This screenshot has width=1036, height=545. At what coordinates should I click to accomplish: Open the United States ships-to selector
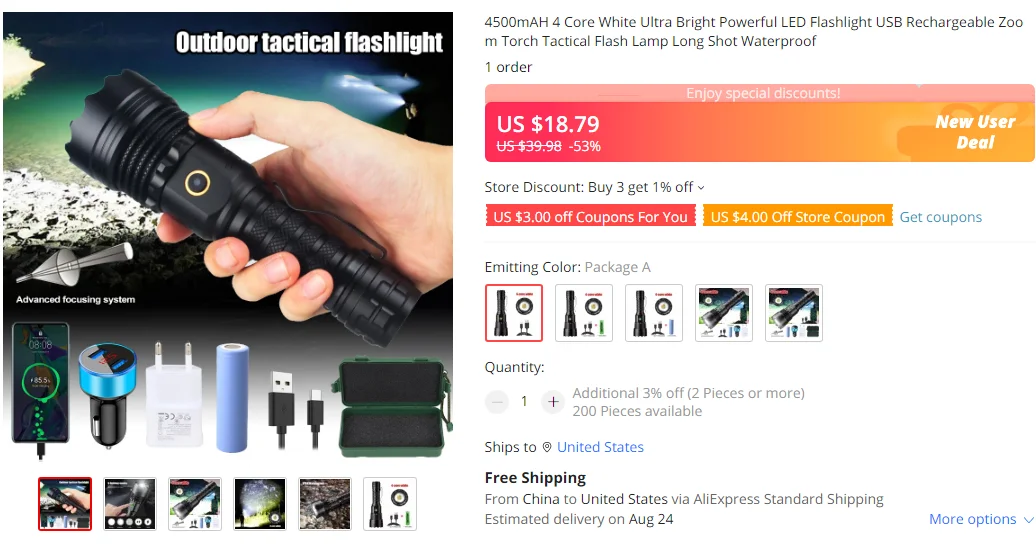pos(600,447)
